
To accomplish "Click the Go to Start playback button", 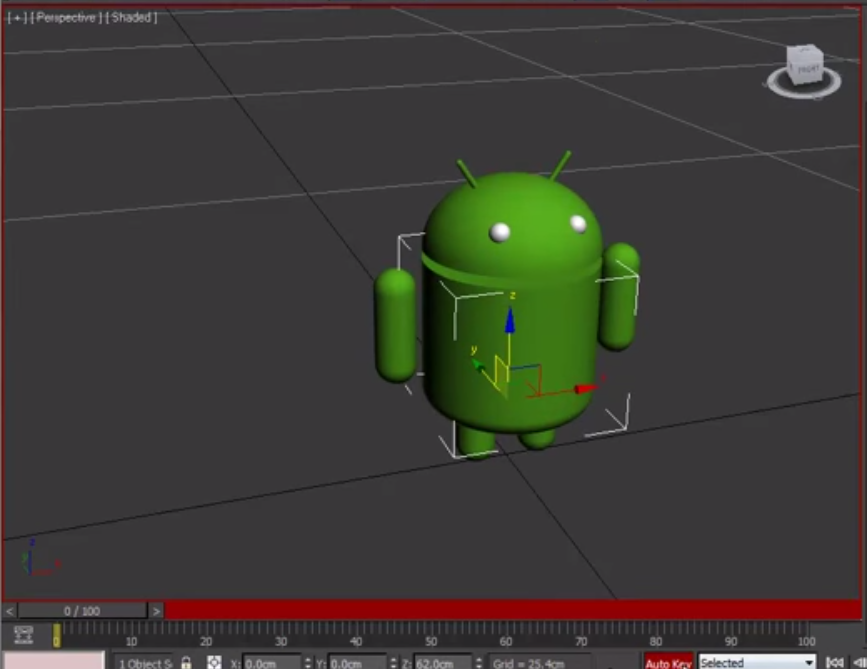I will coord(834,662).
